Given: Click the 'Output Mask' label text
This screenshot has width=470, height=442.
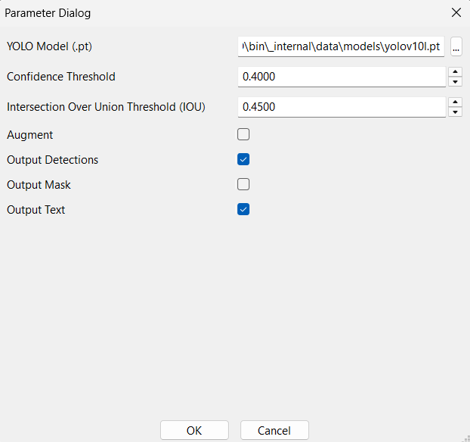Looking at the screenshot, I should coord(39,185).
